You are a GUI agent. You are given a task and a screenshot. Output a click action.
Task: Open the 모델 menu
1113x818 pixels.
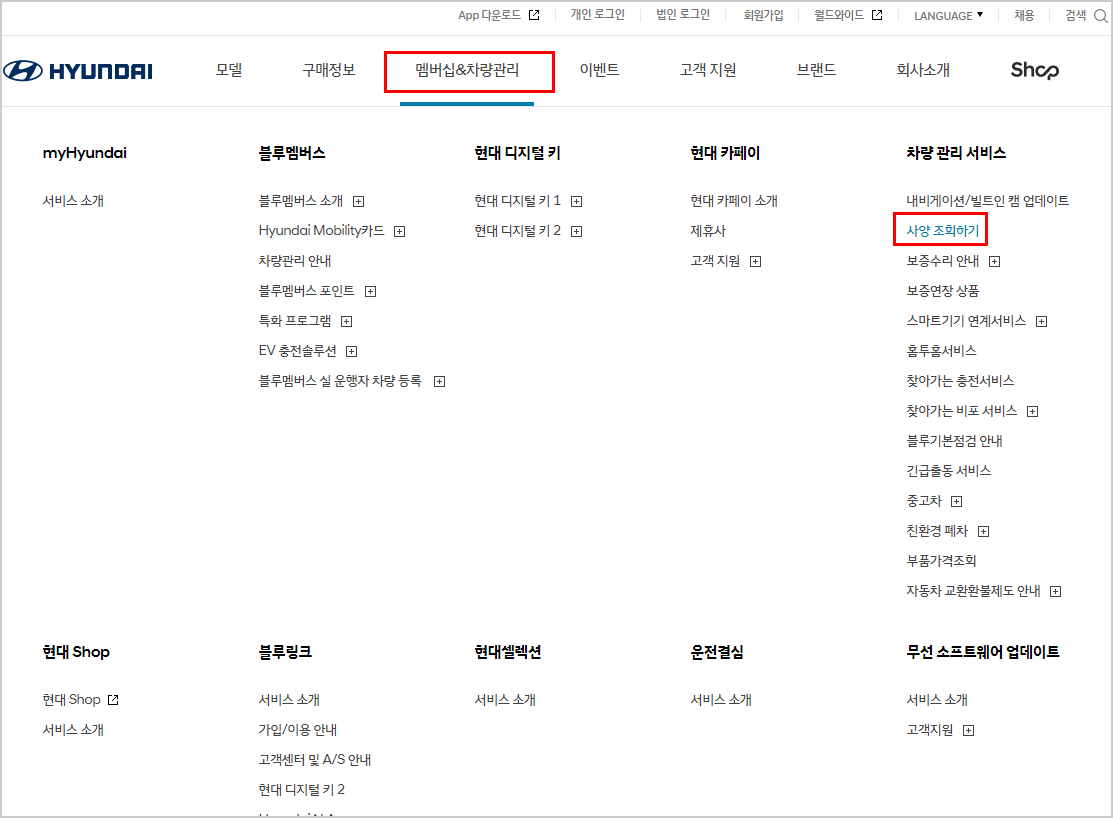(x=228, y=71)
